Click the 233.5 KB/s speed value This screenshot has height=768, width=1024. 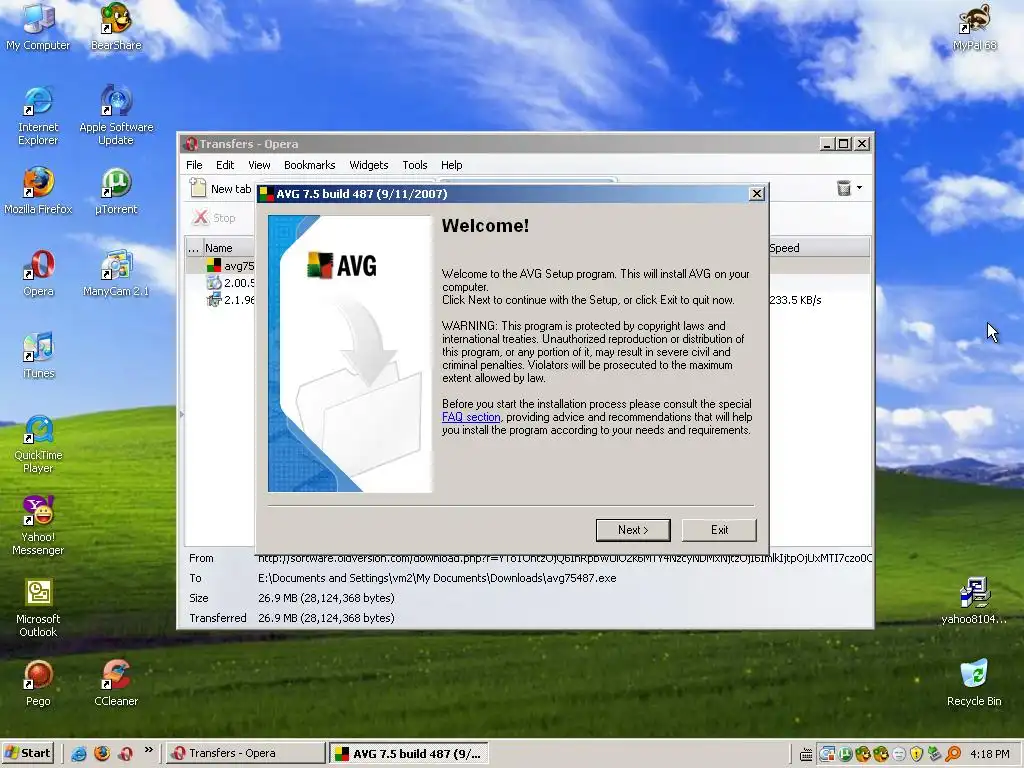[x=795, y=300]
